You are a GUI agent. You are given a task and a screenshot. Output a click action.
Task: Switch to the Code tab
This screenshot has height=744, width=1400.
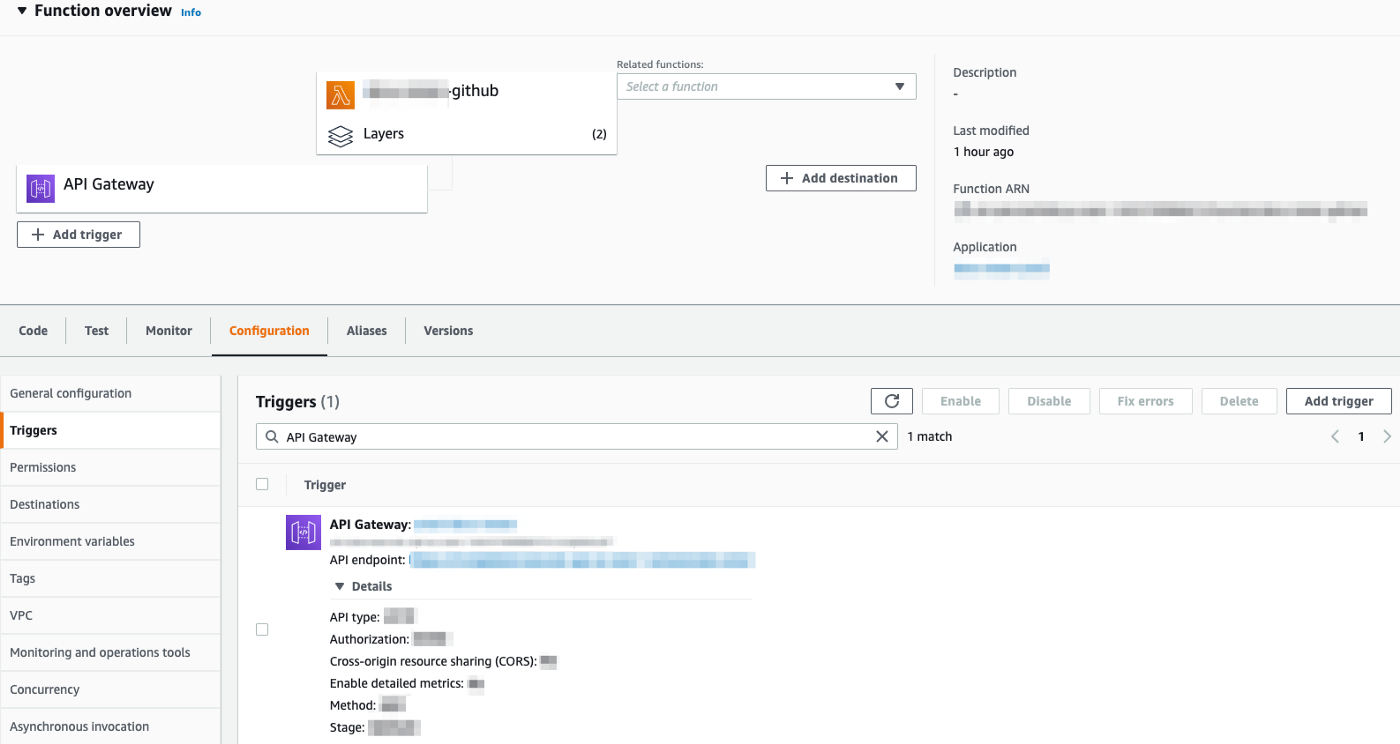[33, 330]
